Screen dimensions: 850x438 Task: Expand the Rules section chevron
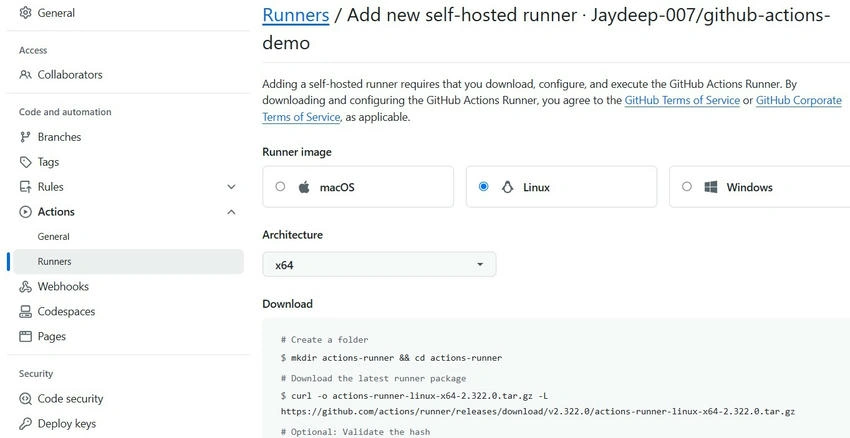231,187
